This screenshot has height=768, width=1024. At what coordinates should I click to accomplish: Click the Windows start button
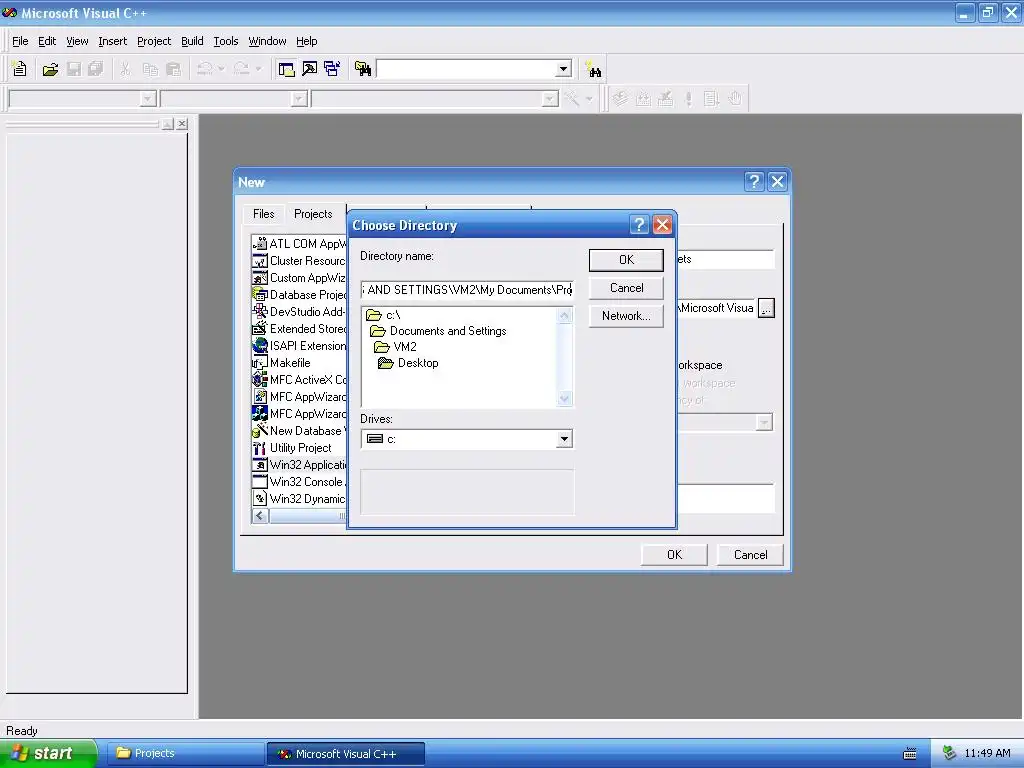48,753
